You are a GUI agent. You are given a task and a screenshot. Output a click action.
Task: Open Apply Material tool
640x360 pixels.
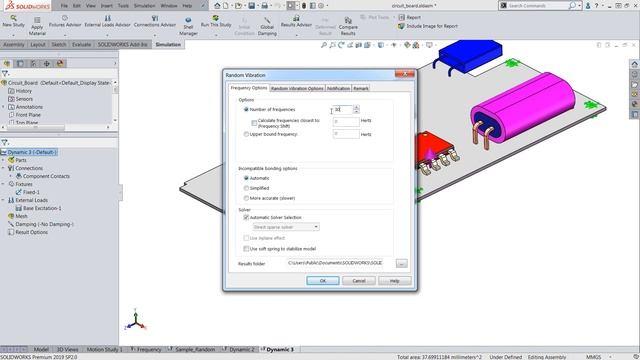(x=37, y=27)
